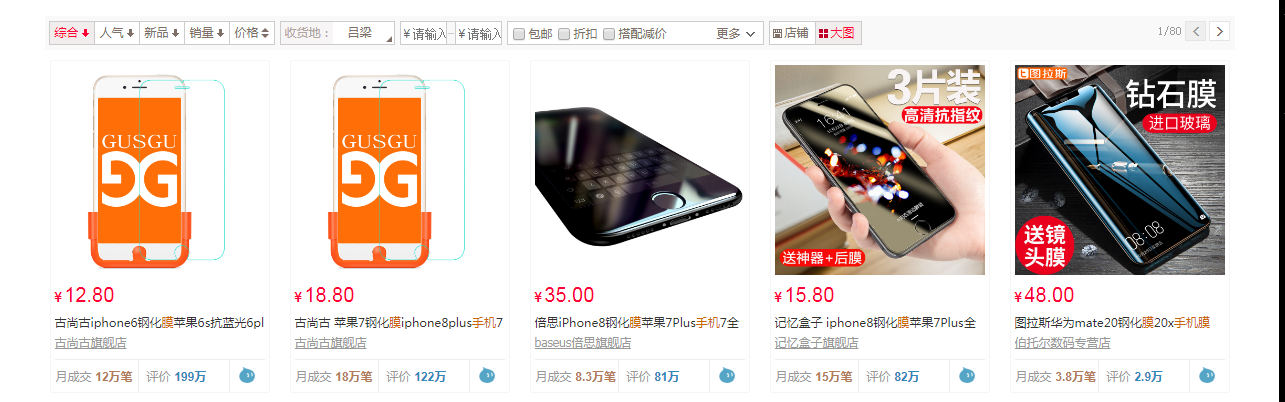Go to next results page arrow
Screen dimensions: 1285x402
point(1219,31)
